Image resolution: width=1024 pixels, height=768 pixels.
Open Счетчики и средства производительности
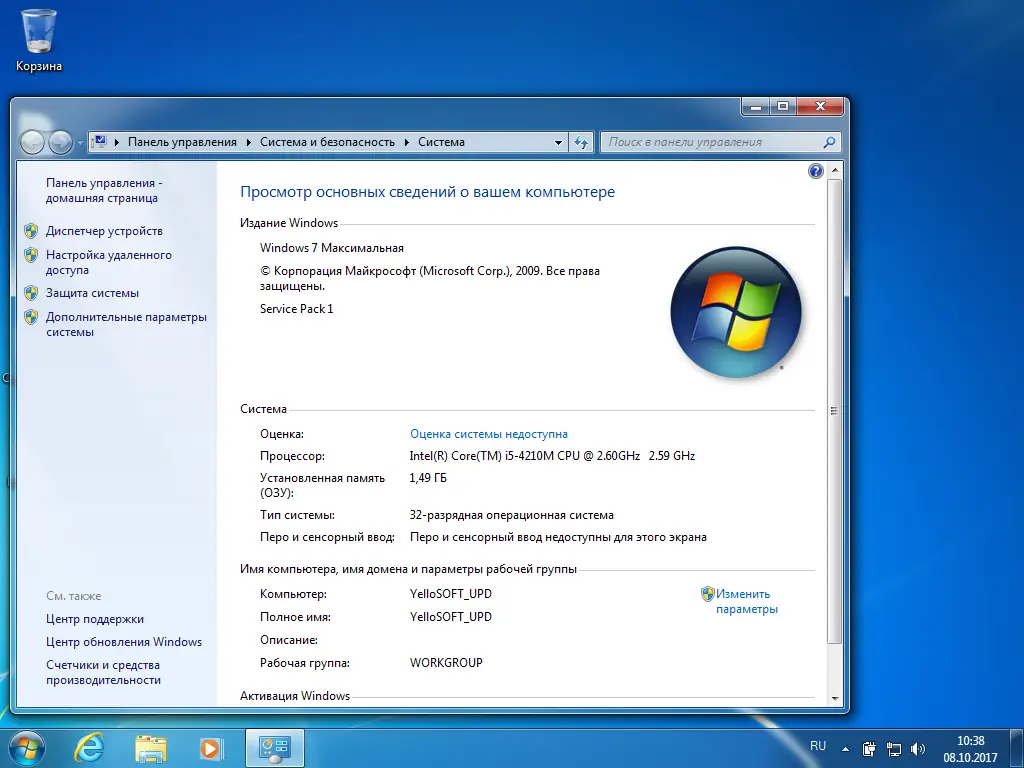pyautogui.click(x=103, y=673)
